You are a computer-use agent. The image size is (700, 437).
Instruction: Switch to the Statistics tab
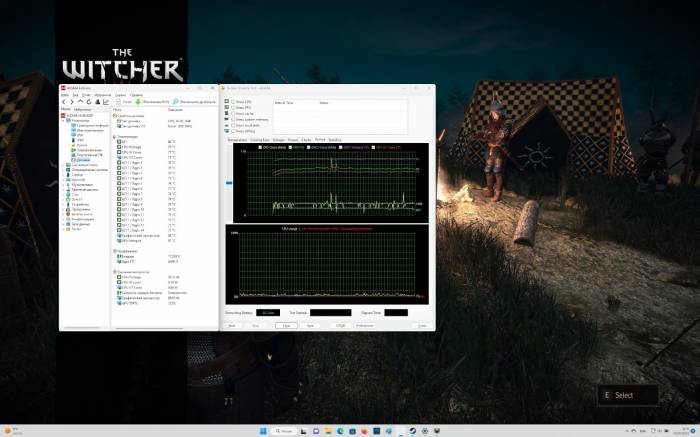(335, 140)
